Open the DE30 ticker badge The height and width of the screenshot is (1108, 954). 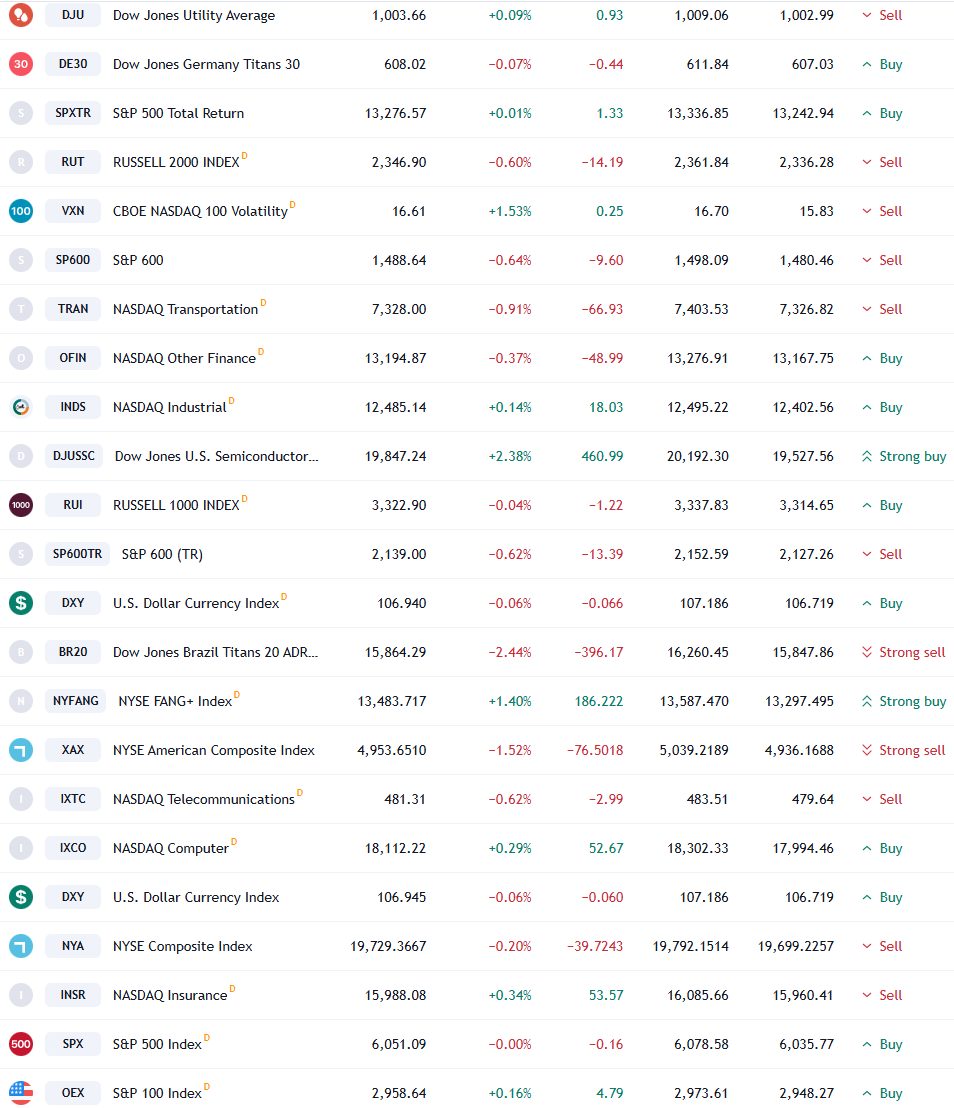(x=73, y=64)
